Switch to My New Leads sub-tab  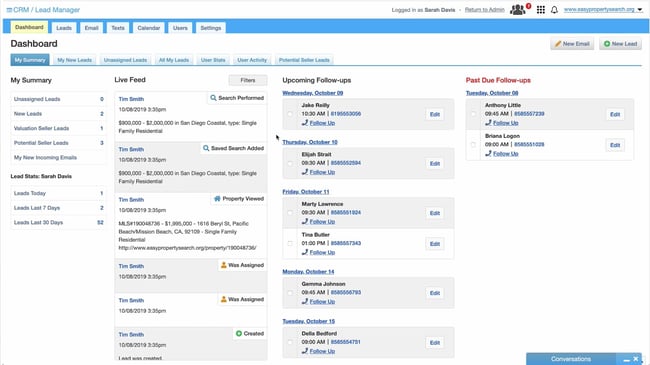[74, 60]
